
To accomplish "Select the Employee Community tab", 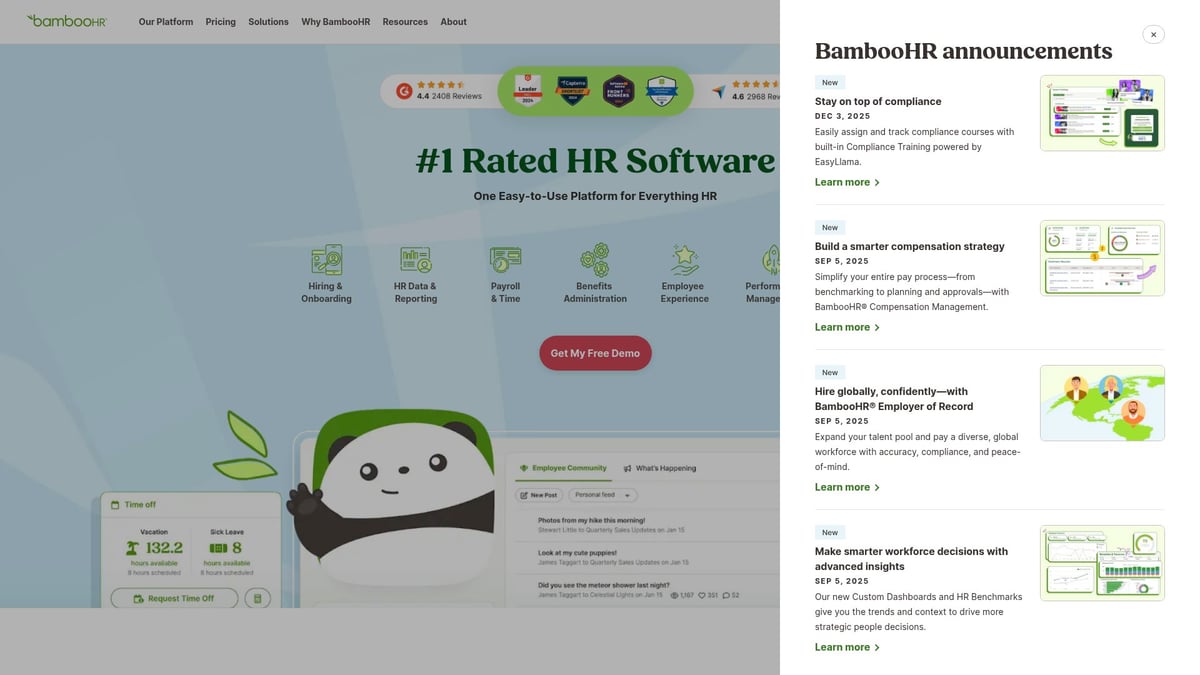I will pos(565,467).
